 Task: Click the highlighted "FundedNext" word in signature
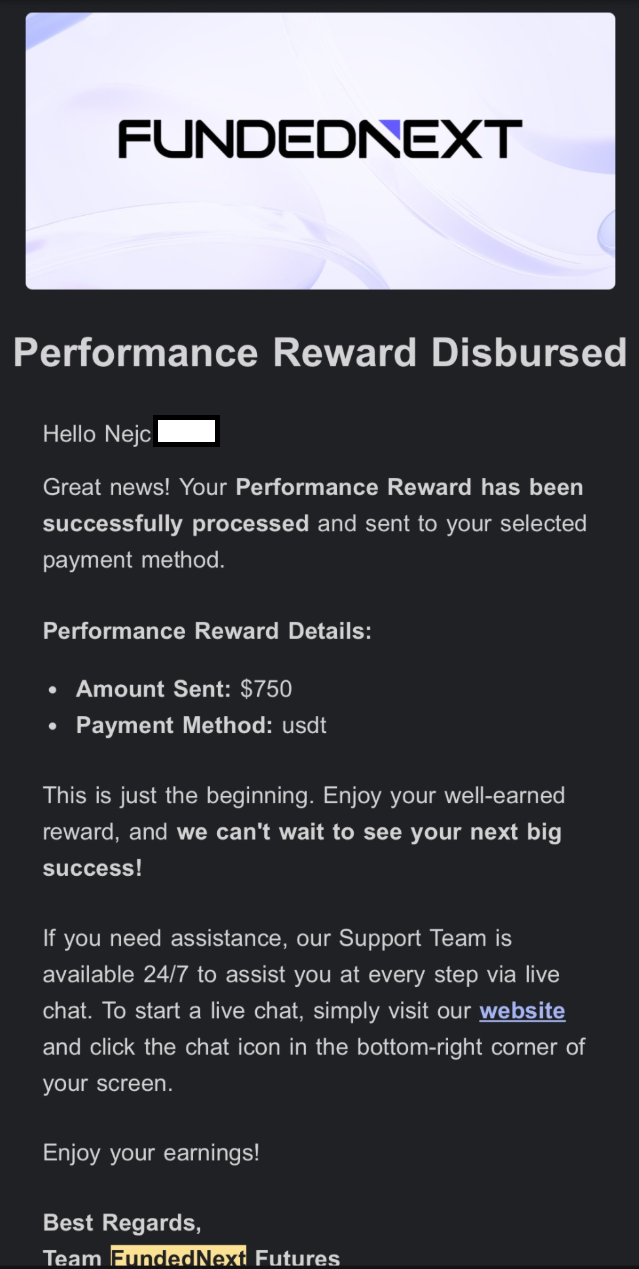coord(178,1258)
